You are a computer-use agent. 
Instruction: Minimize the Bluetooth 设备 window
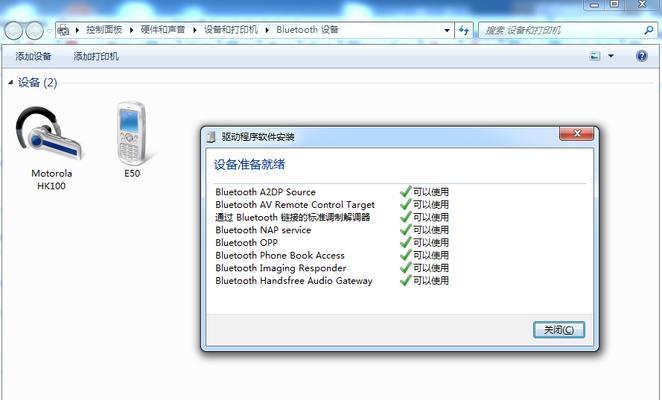pos(595,5)
